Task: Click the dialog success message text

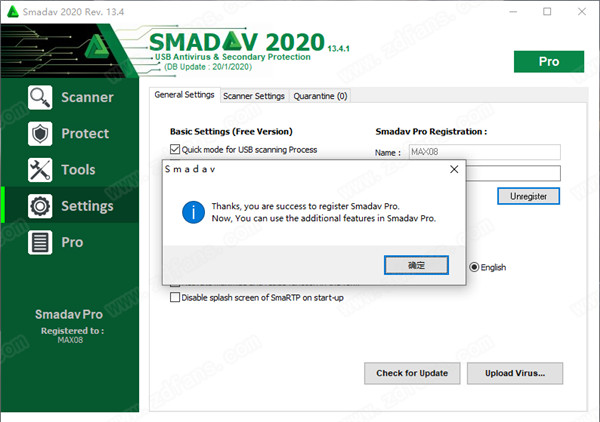Action: pos(323,212)
